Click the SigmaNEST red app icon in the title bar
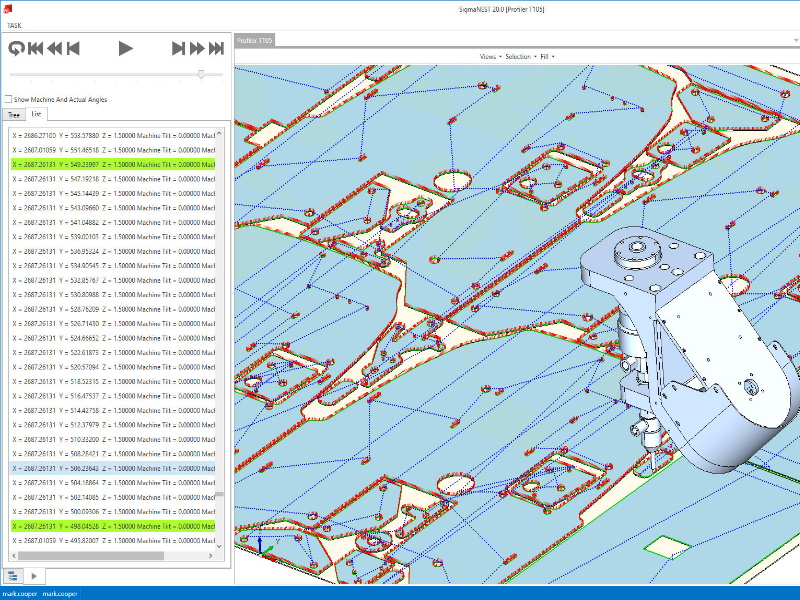The height and width of the screenshot is (600, 800). point(8,9)
